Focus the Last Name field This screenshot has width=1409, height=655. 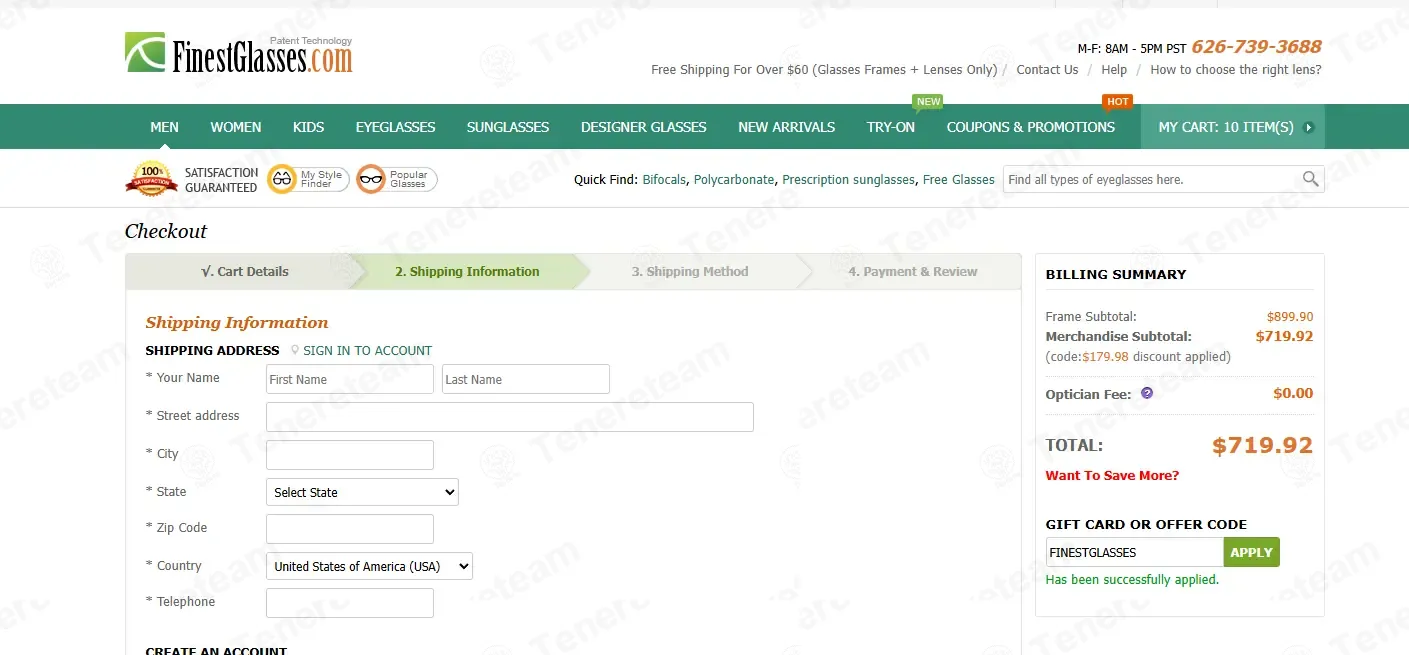click(x=526, y=379)
